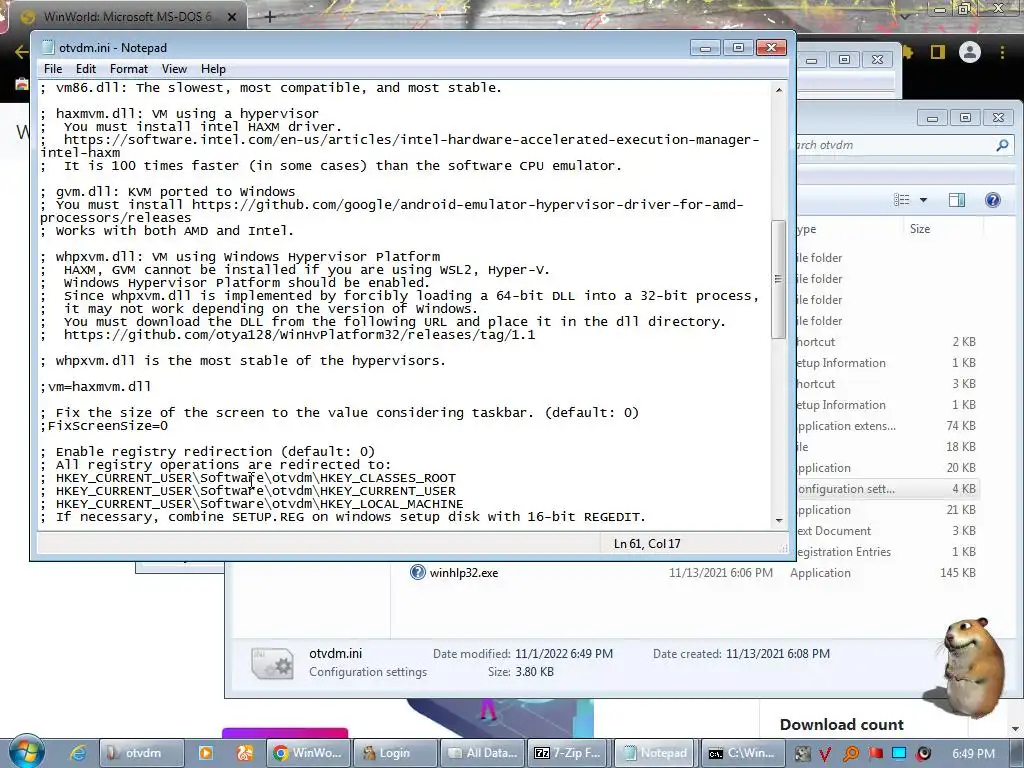Open the Format menu in Notepad
The image size is (1024, 768).
129,69
